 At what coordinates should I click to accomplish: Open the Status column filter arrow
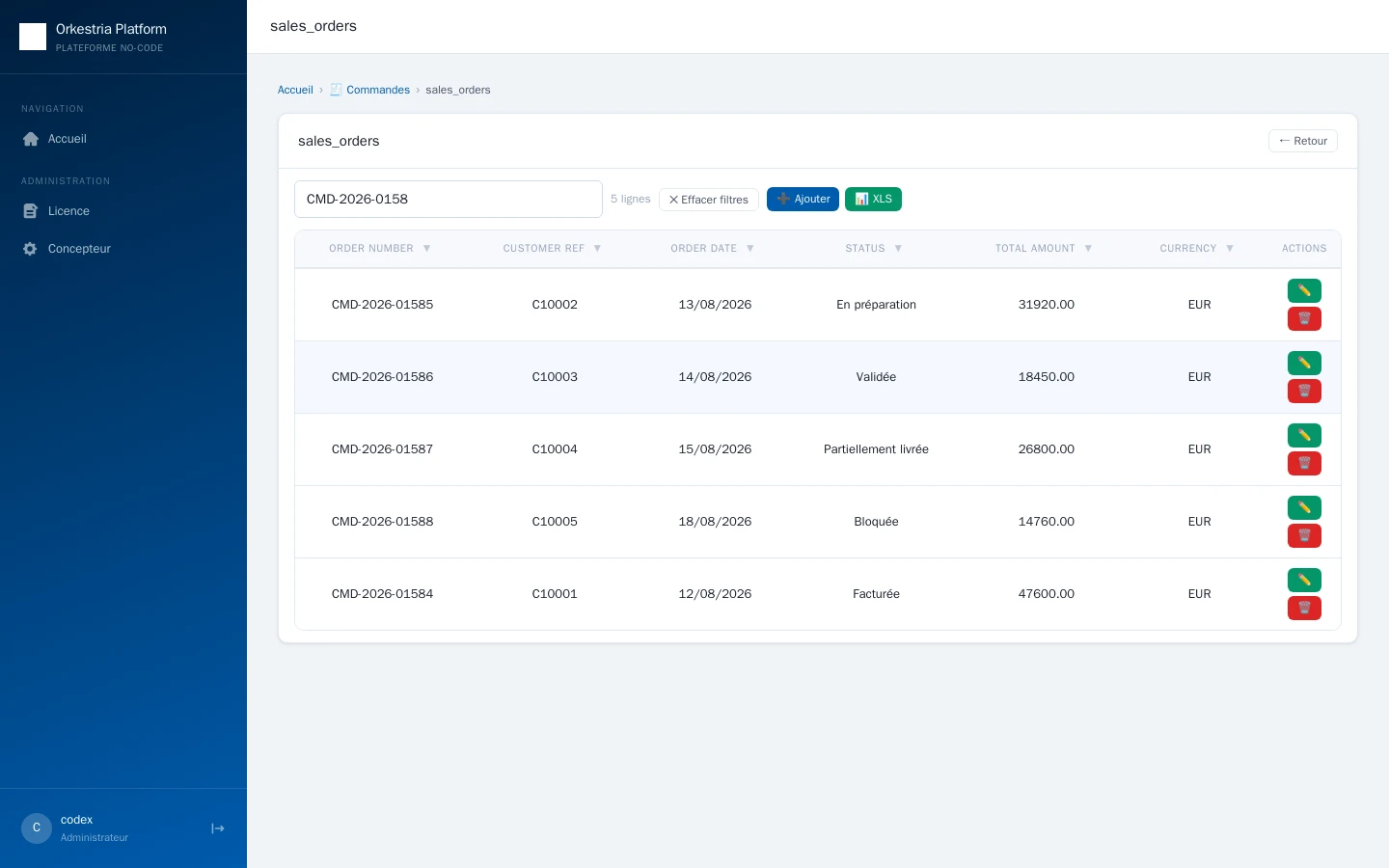click(x=898, y=249)
